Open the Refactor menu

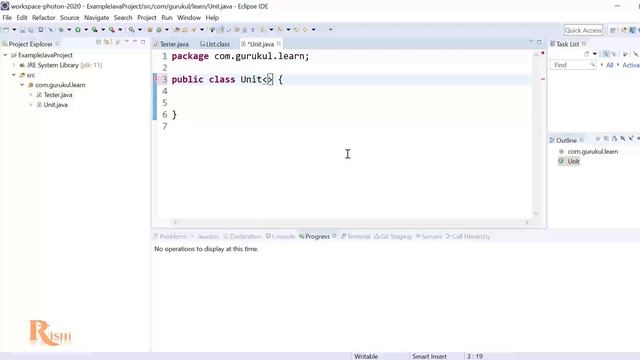(43, 18)
